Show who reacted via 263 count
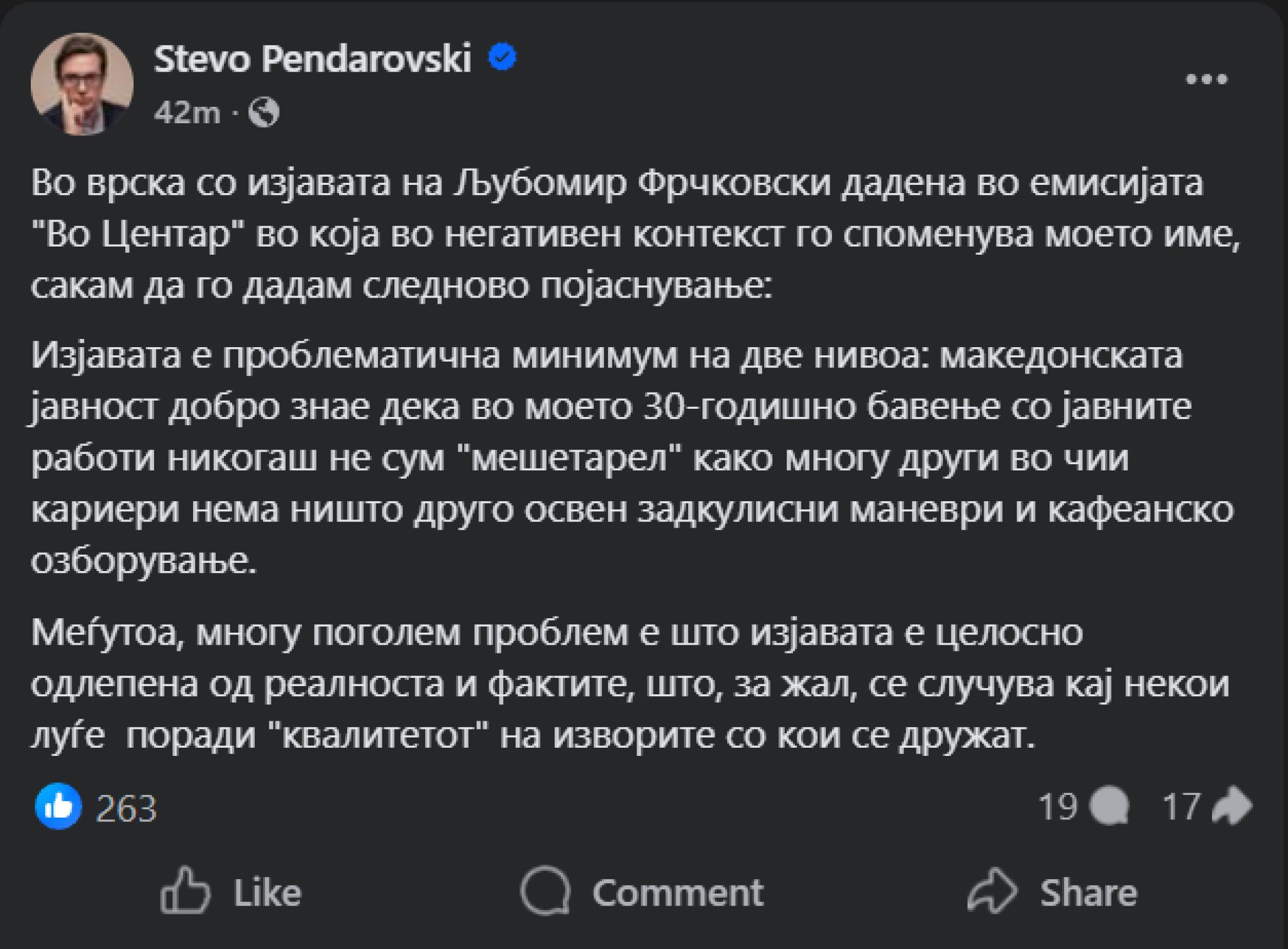The width and height of the screenshot is (1288, 949). (126, 808)
